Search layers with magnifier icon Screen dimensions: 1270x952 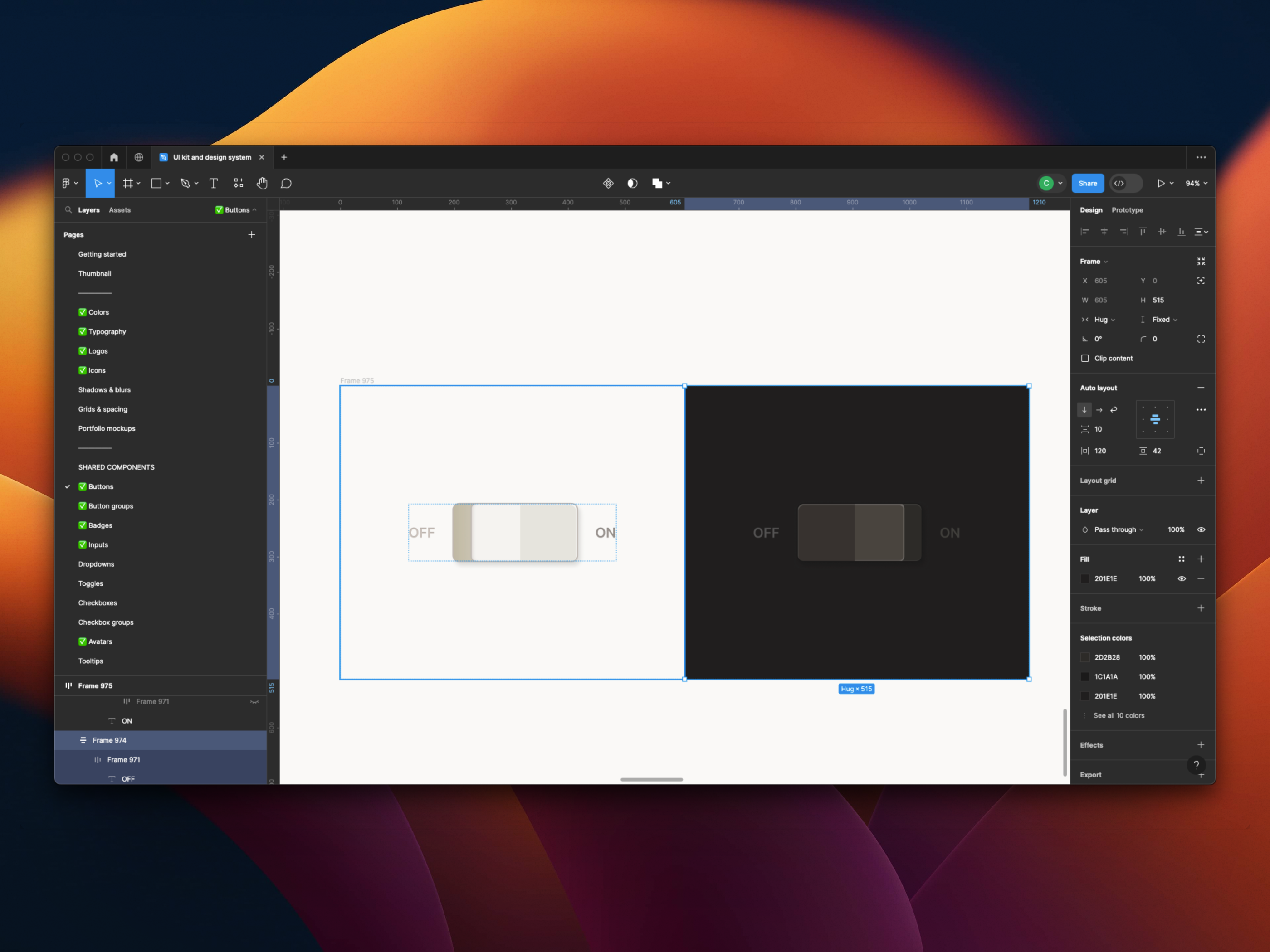point(68,210)
